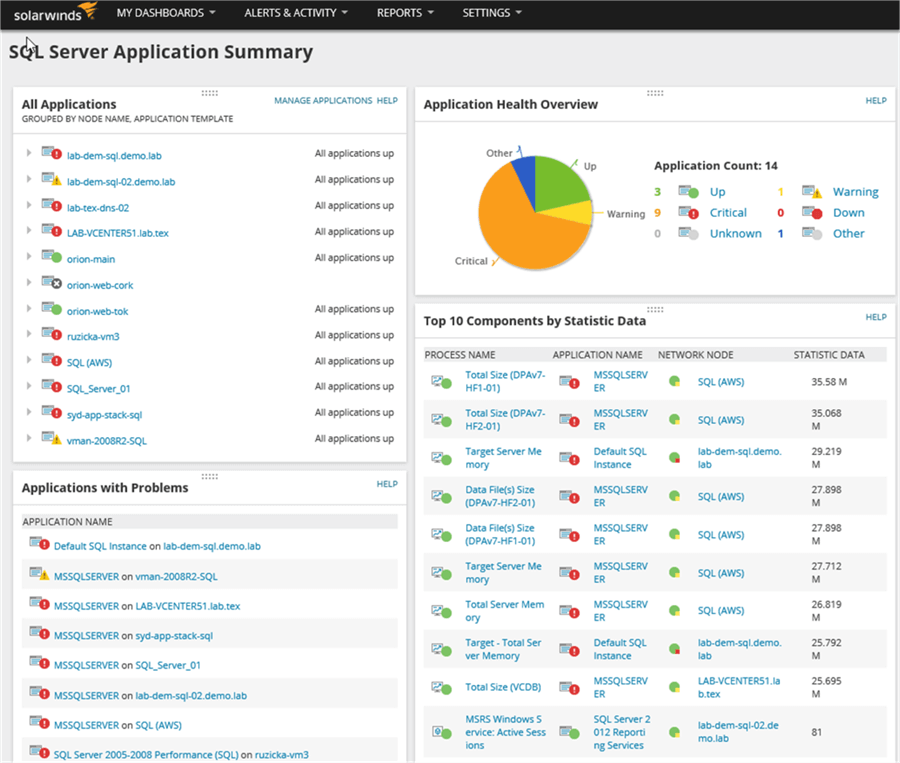Open Help for Applications with Problems

pos(387,484)
